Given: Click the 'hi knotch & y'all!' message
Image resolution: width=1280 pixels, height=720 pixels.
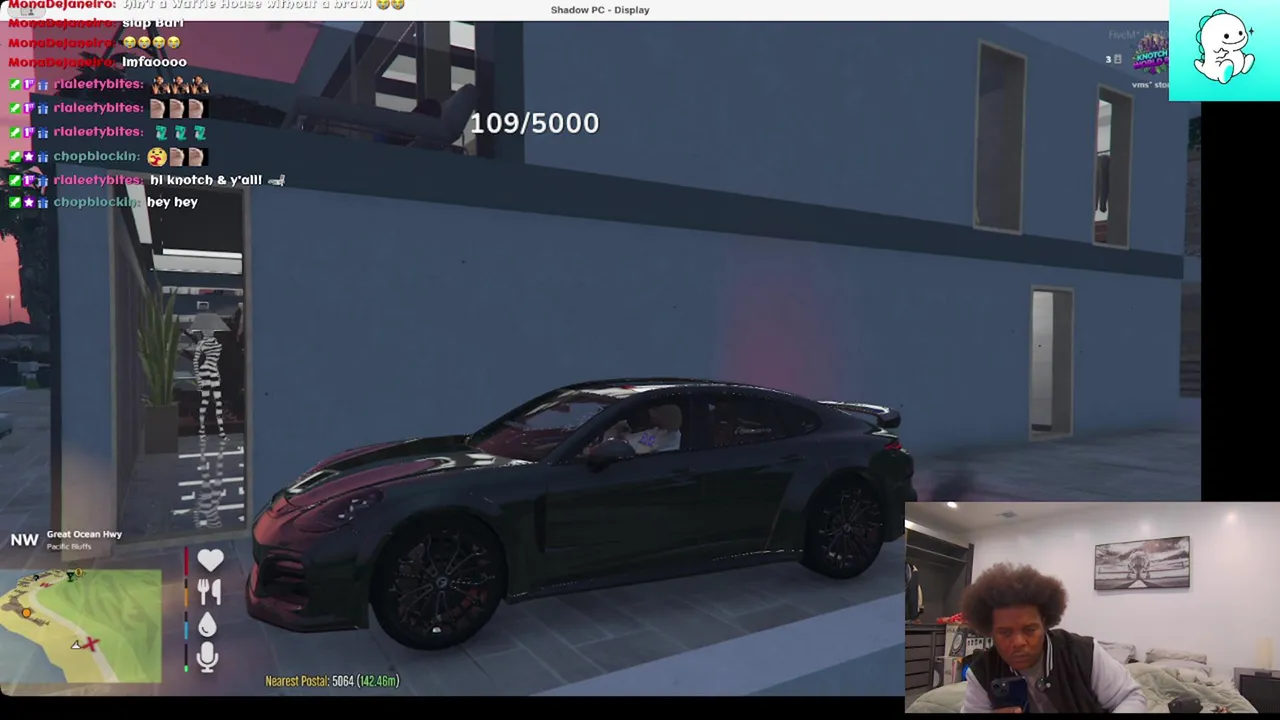Looking at the screenshot, I should pos(206,180).
